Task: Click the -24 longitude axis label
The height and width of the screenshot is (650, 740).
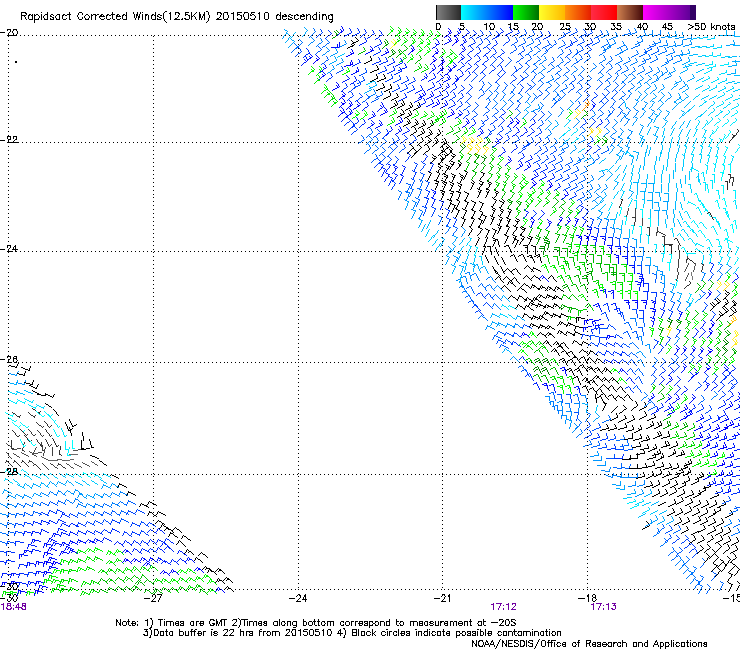Action: pyautogui.click(x=298, y=598)
